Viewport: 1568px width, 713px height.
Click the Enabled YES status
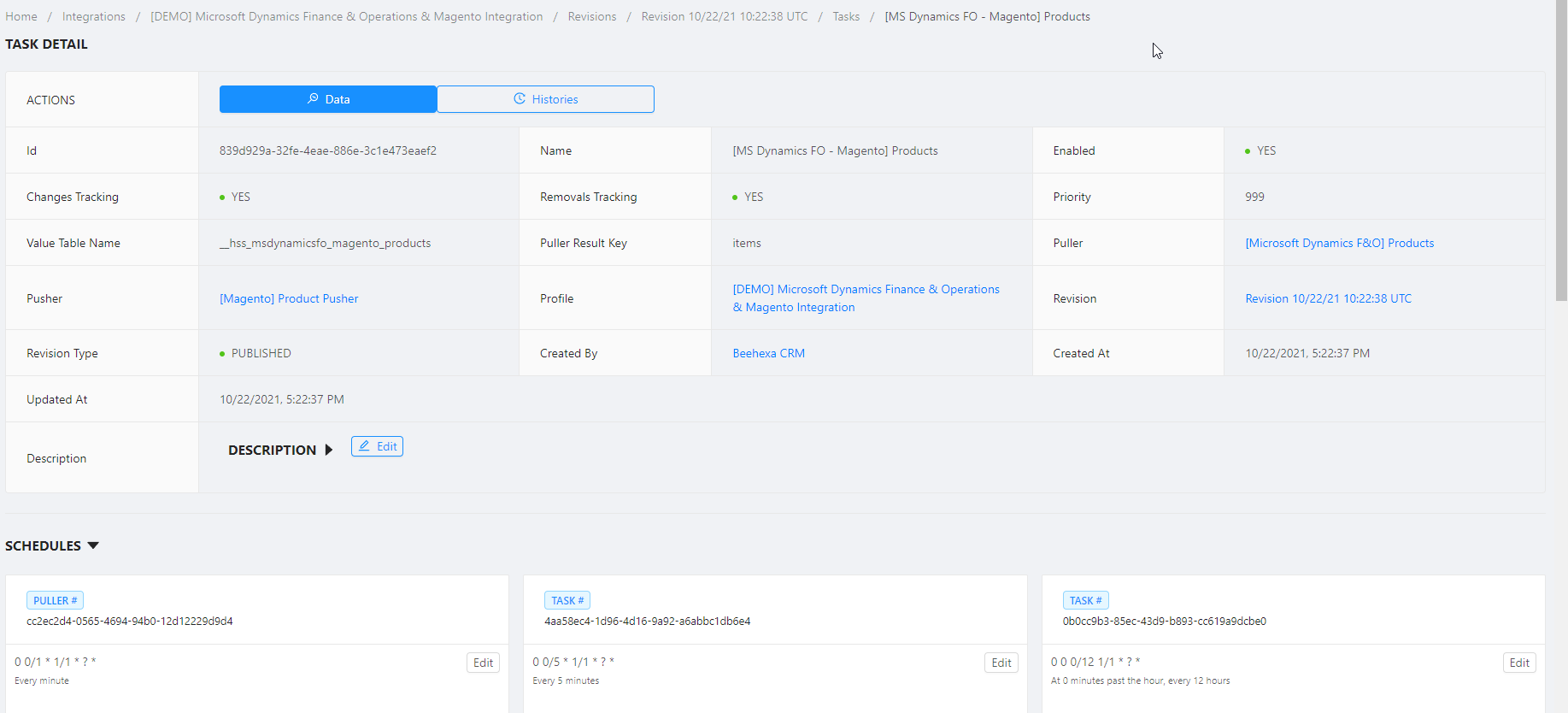[x=1260, y=150]
